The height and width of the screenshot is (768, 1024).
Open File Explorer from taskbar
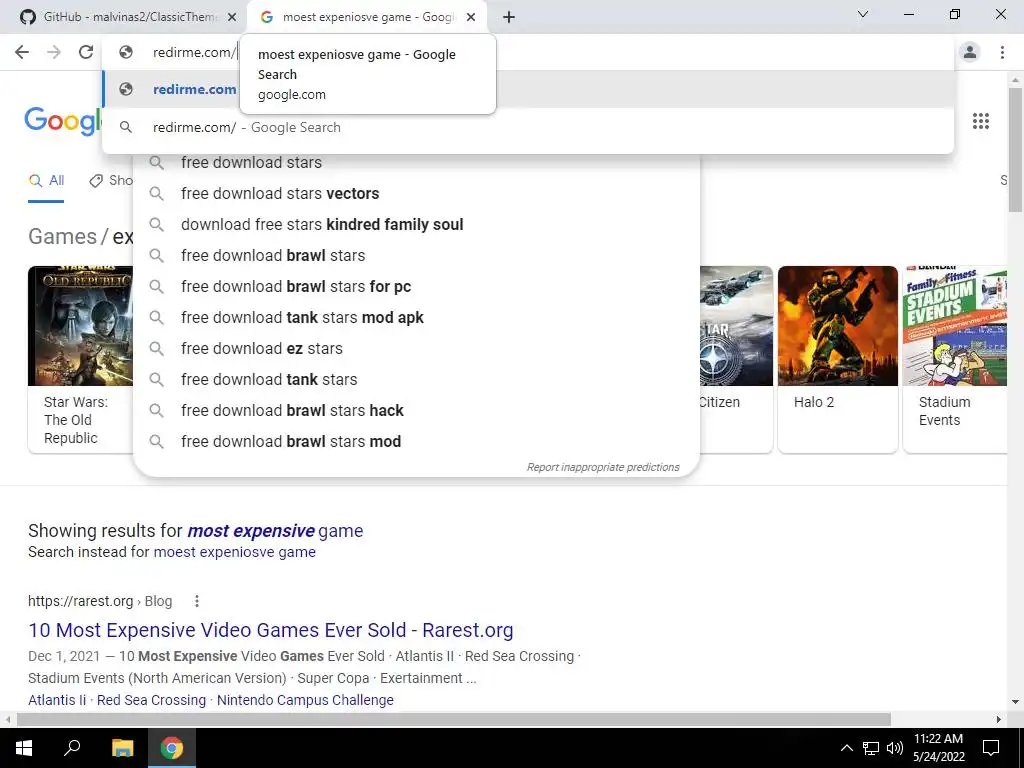click(x=122, y=748)
